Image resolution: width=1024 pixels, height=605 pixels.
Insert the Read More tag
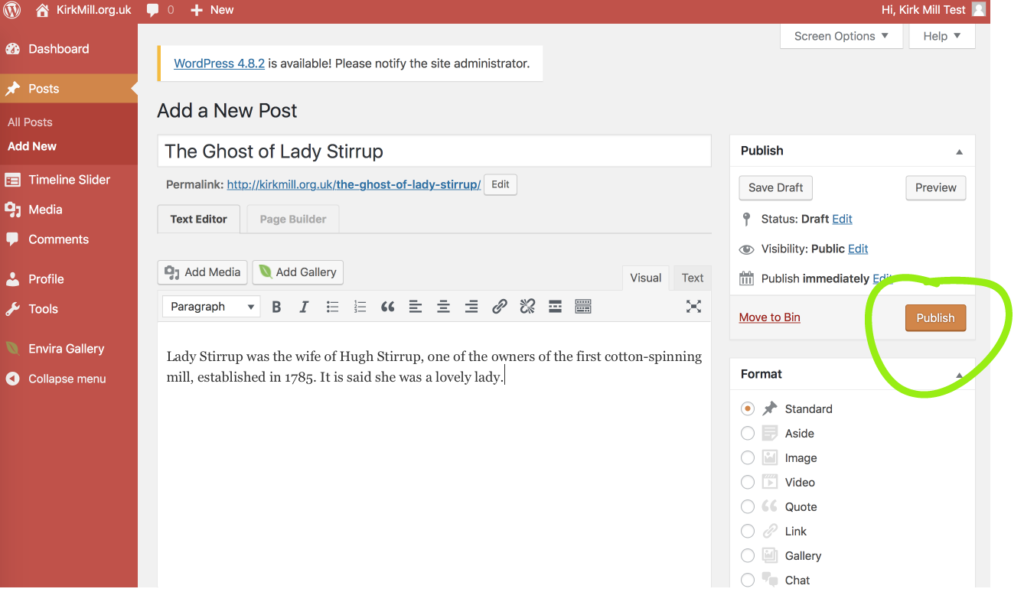tap(555, 307)
